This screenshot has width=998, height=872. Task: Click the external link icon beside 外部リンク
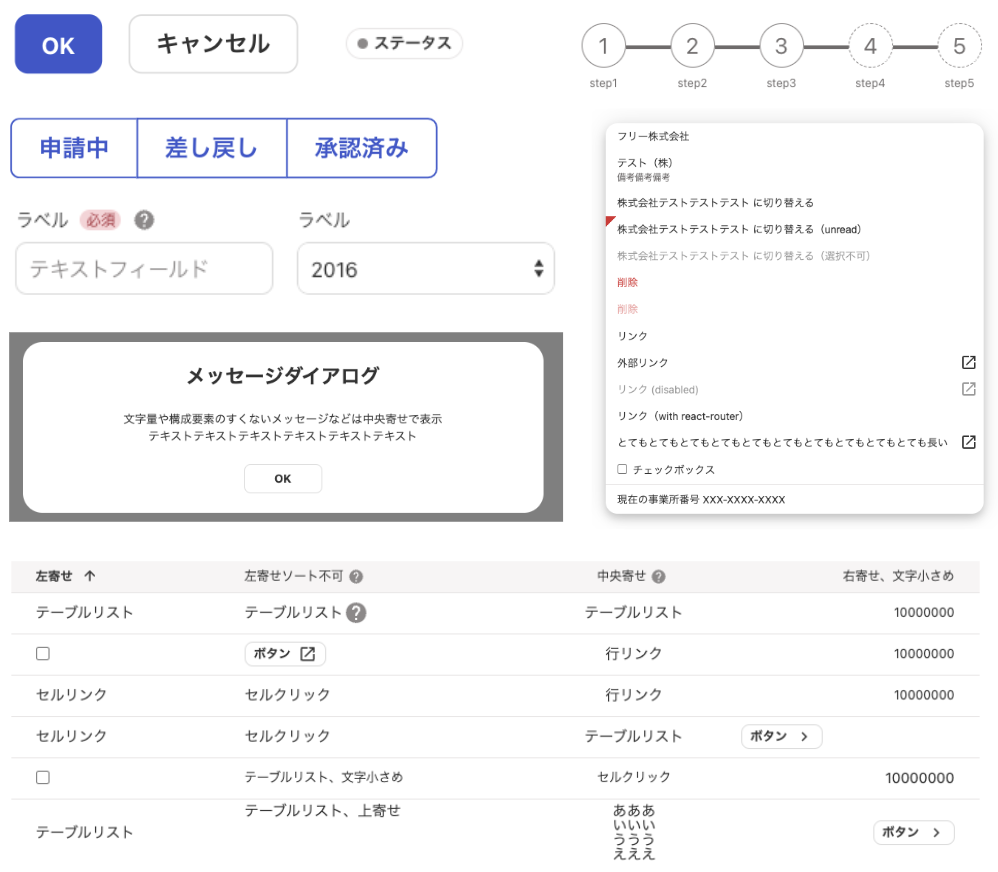click(967, 362)
